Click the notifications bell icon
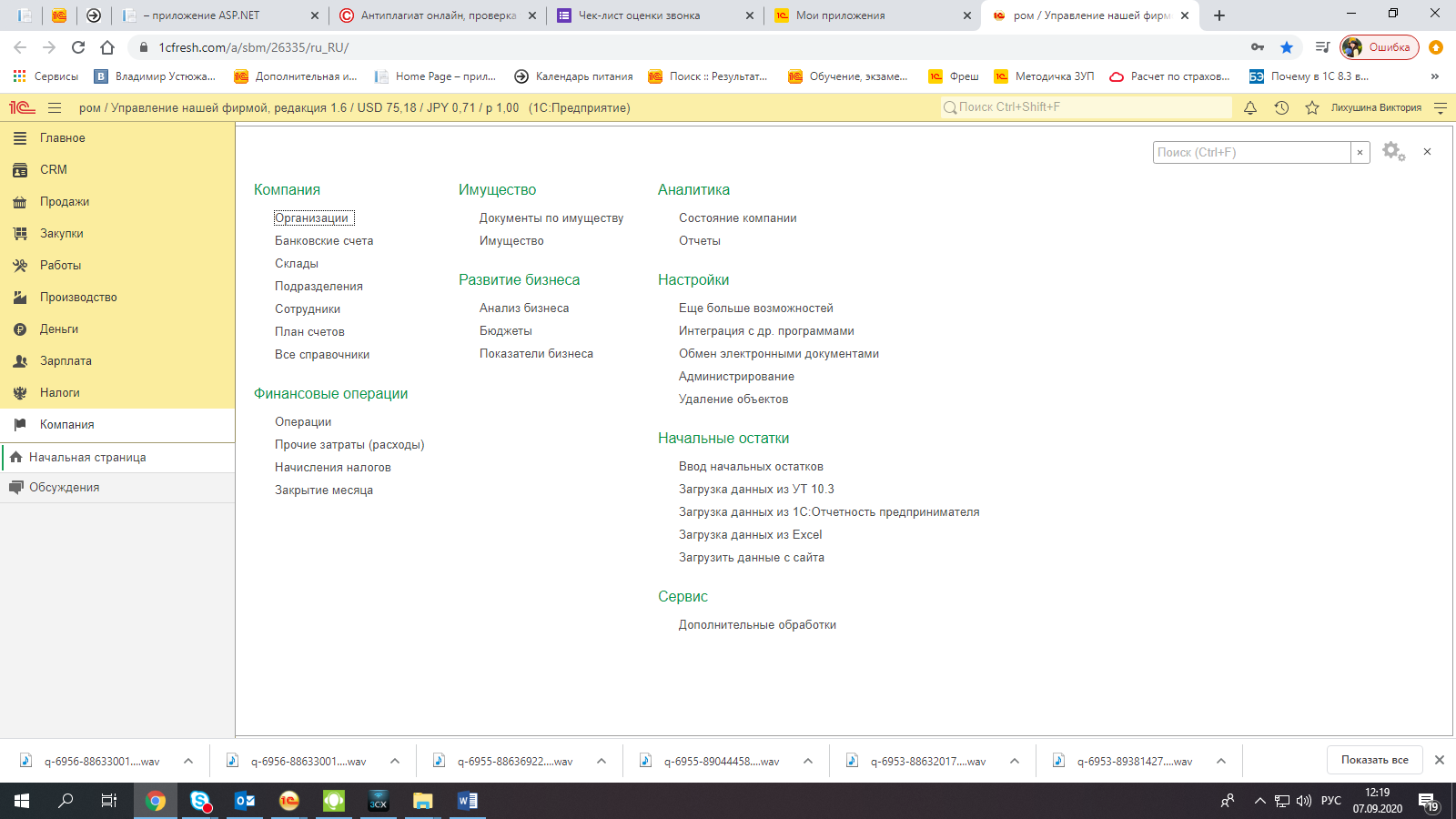 click(1250, 107)
